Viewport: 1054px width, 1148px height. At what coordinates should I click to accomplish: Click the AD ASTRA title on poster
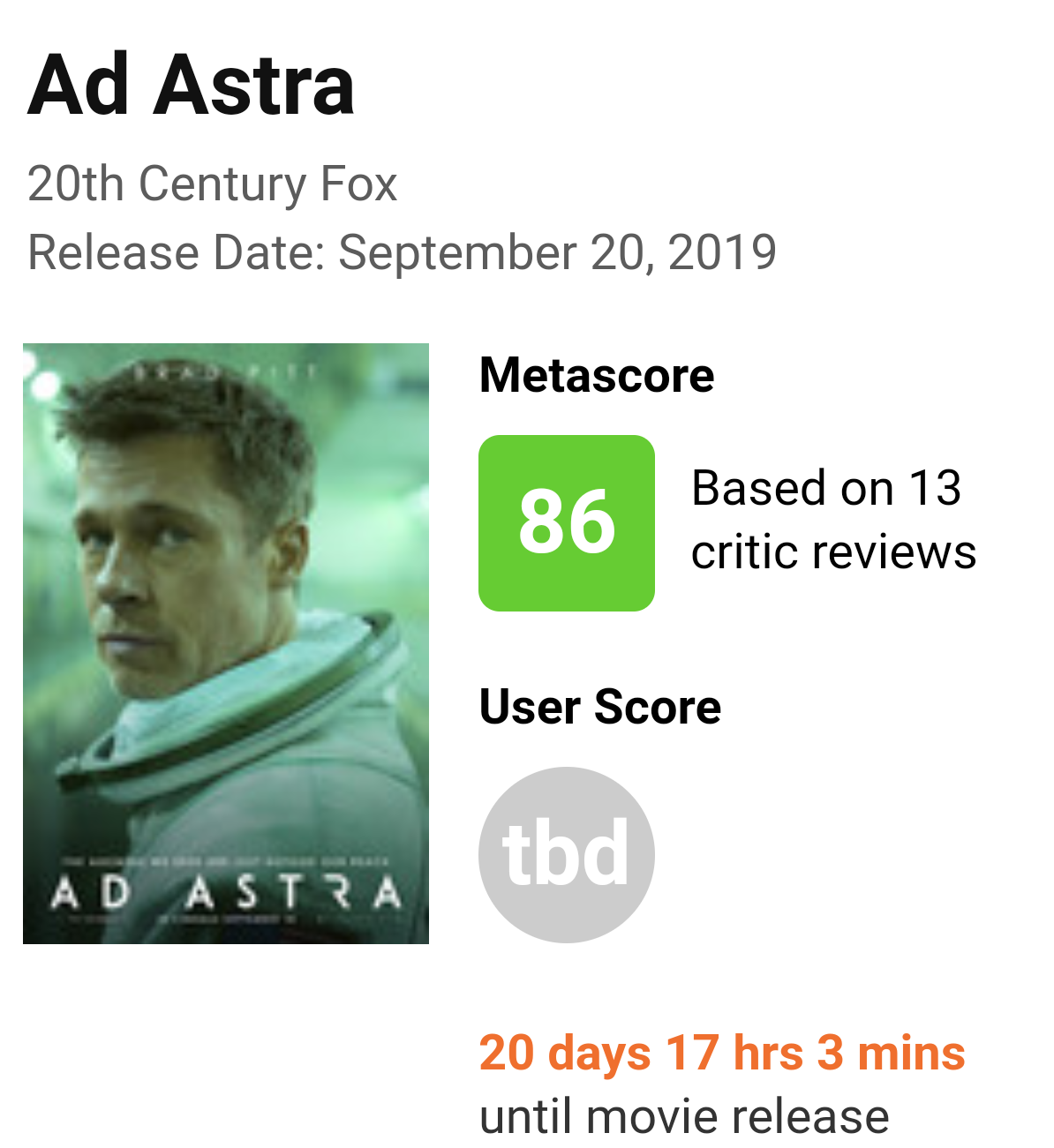[x=226, y=893]
